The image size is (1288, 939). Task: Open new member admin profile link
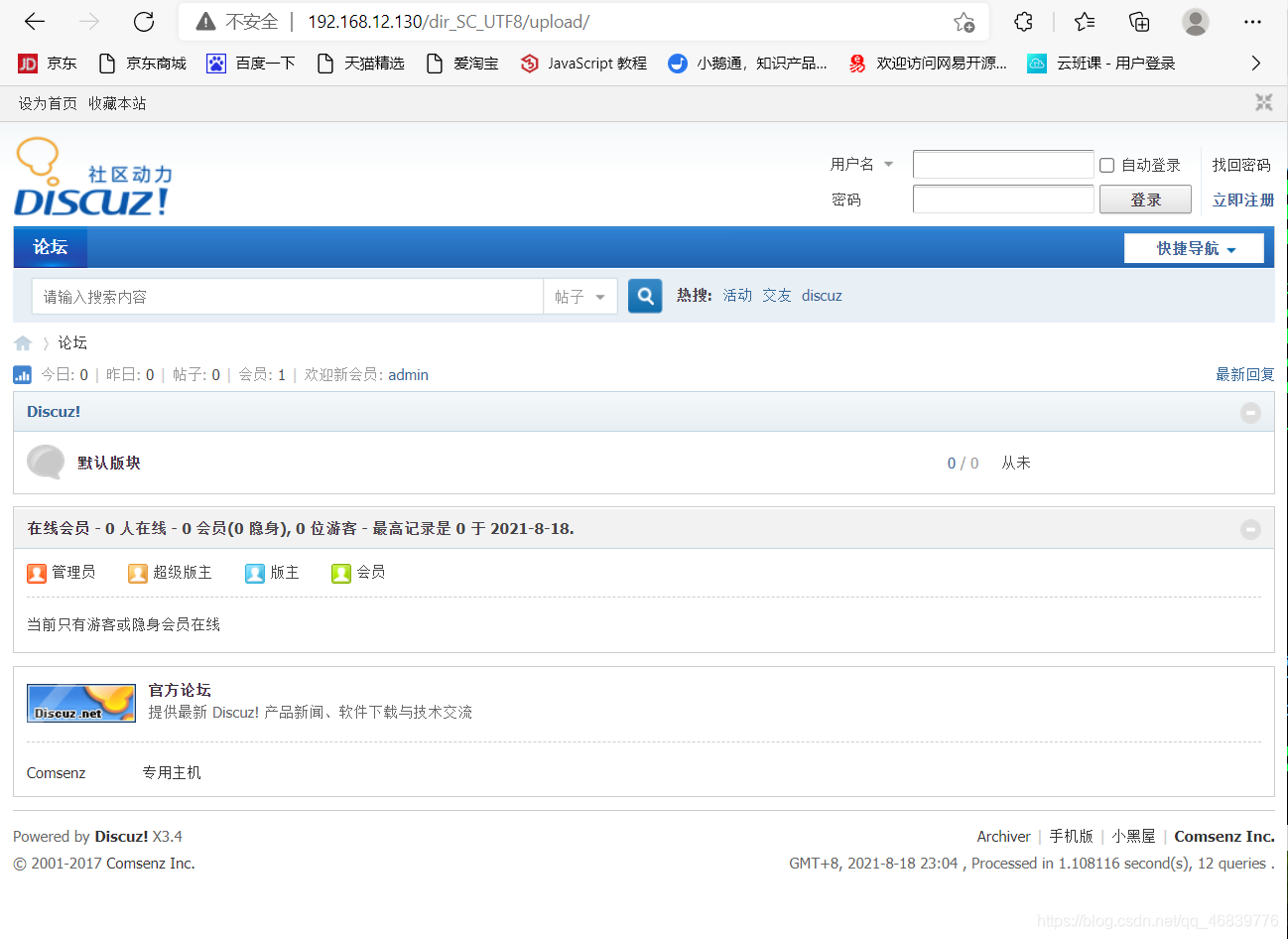(408, 374)
